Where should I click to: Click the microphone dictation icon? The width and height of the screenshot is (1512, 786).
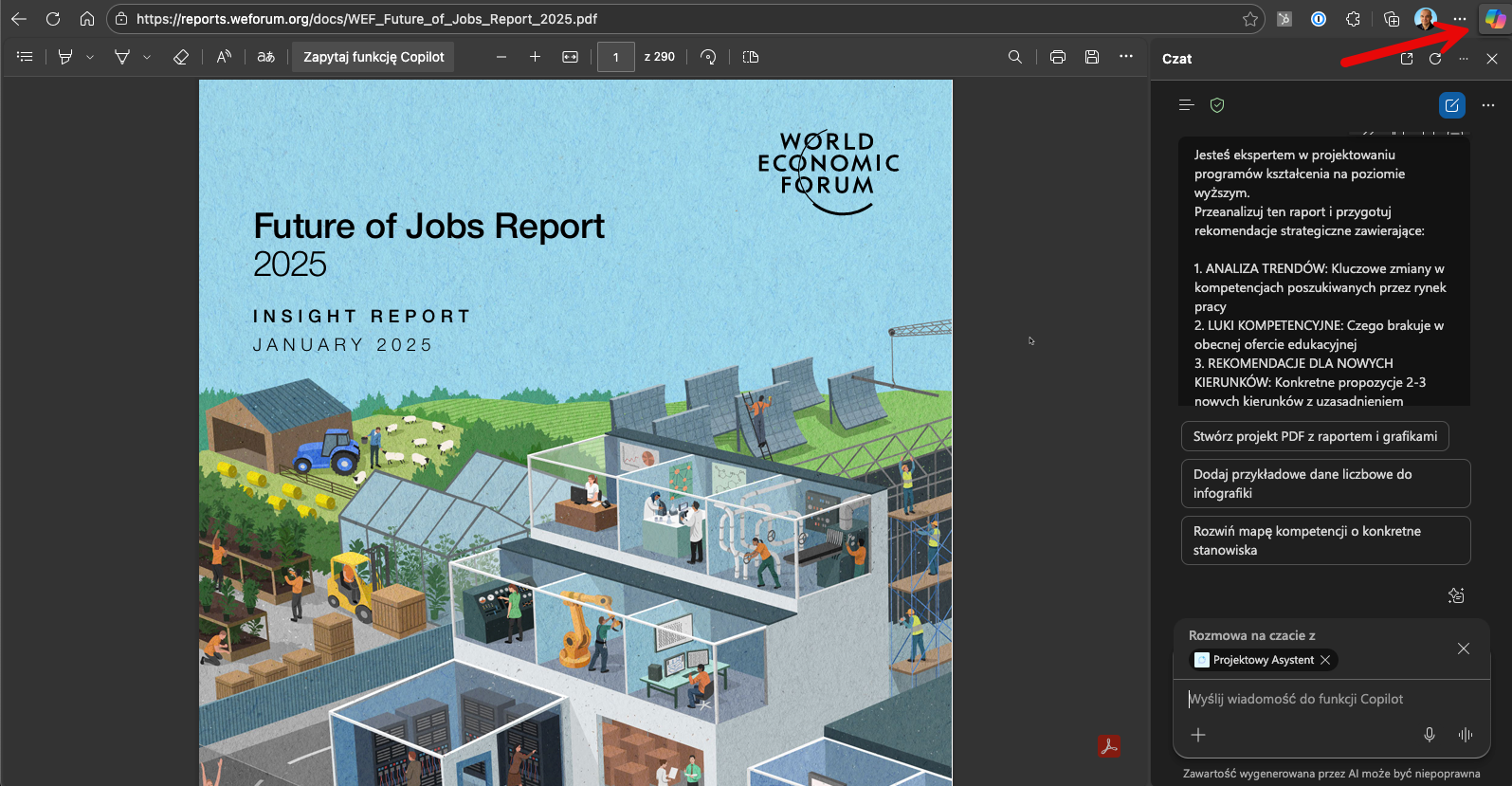point(1430,735)
